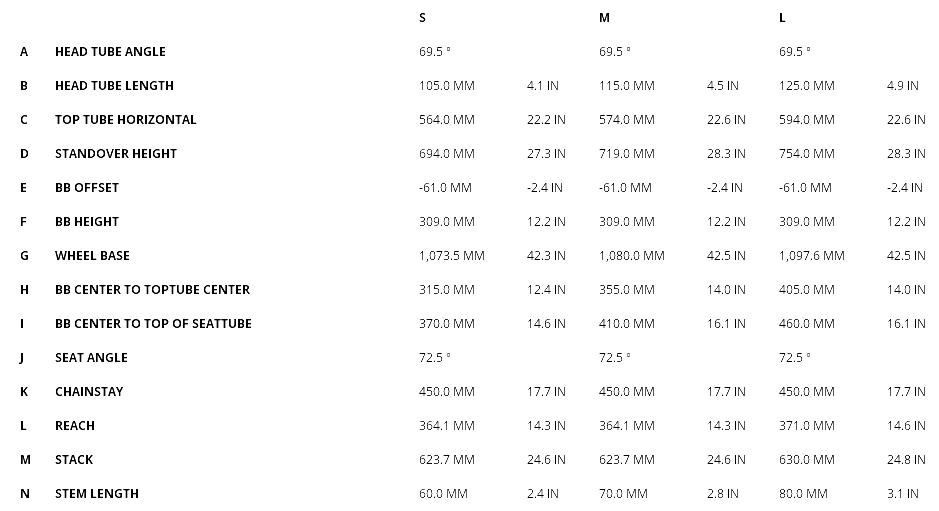This screenshot has height=511, width=939.
Task: Select the BB CENTER TO TOPTUBE CENTER label
Action: coord(152,289)
